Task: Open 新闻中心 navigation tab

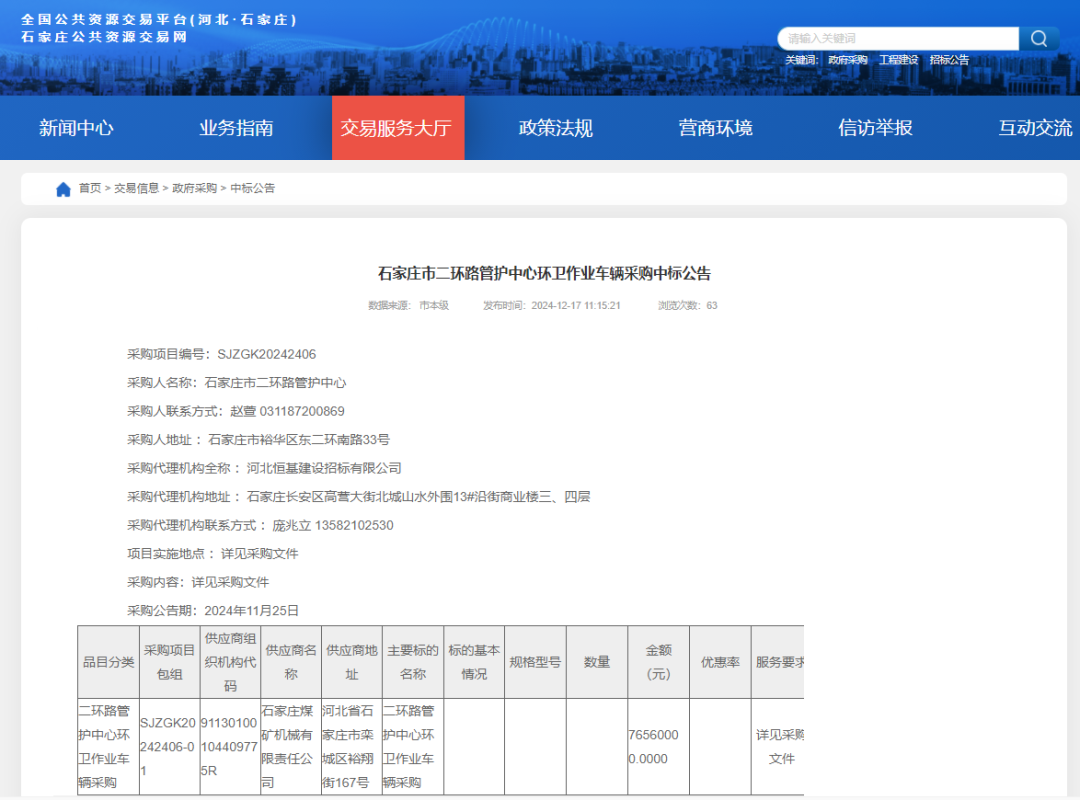Action: point(76,128)
